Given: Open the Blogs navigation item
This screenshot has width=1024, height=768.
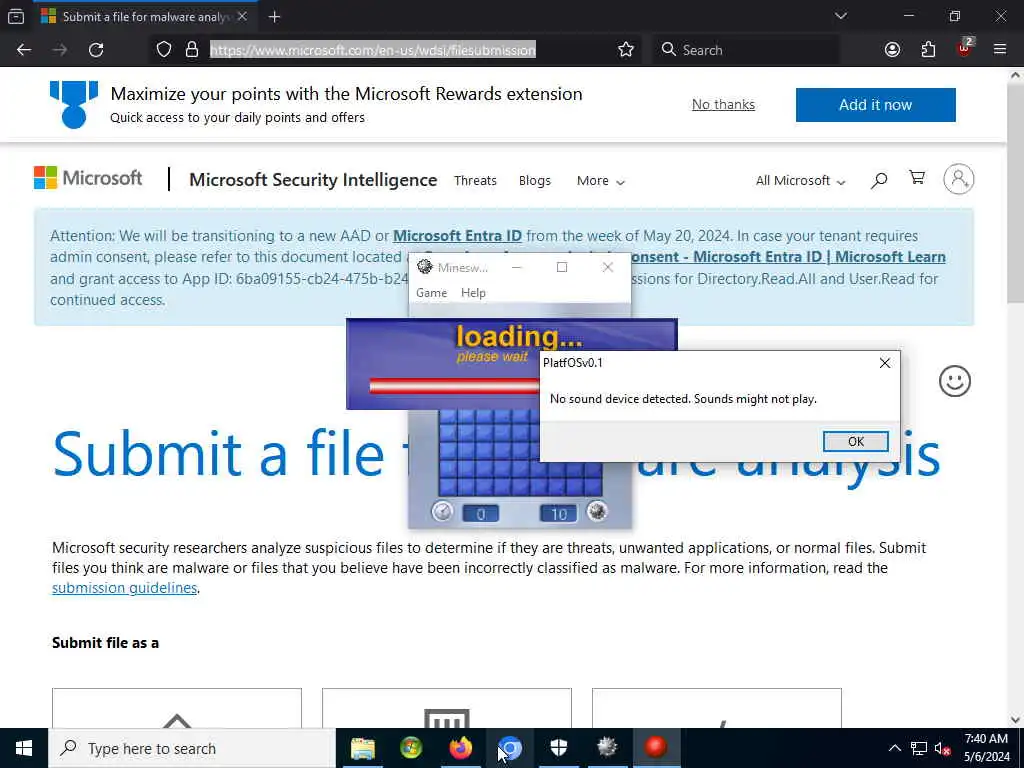Looking at the screenshot, I should tap(534, 180).
